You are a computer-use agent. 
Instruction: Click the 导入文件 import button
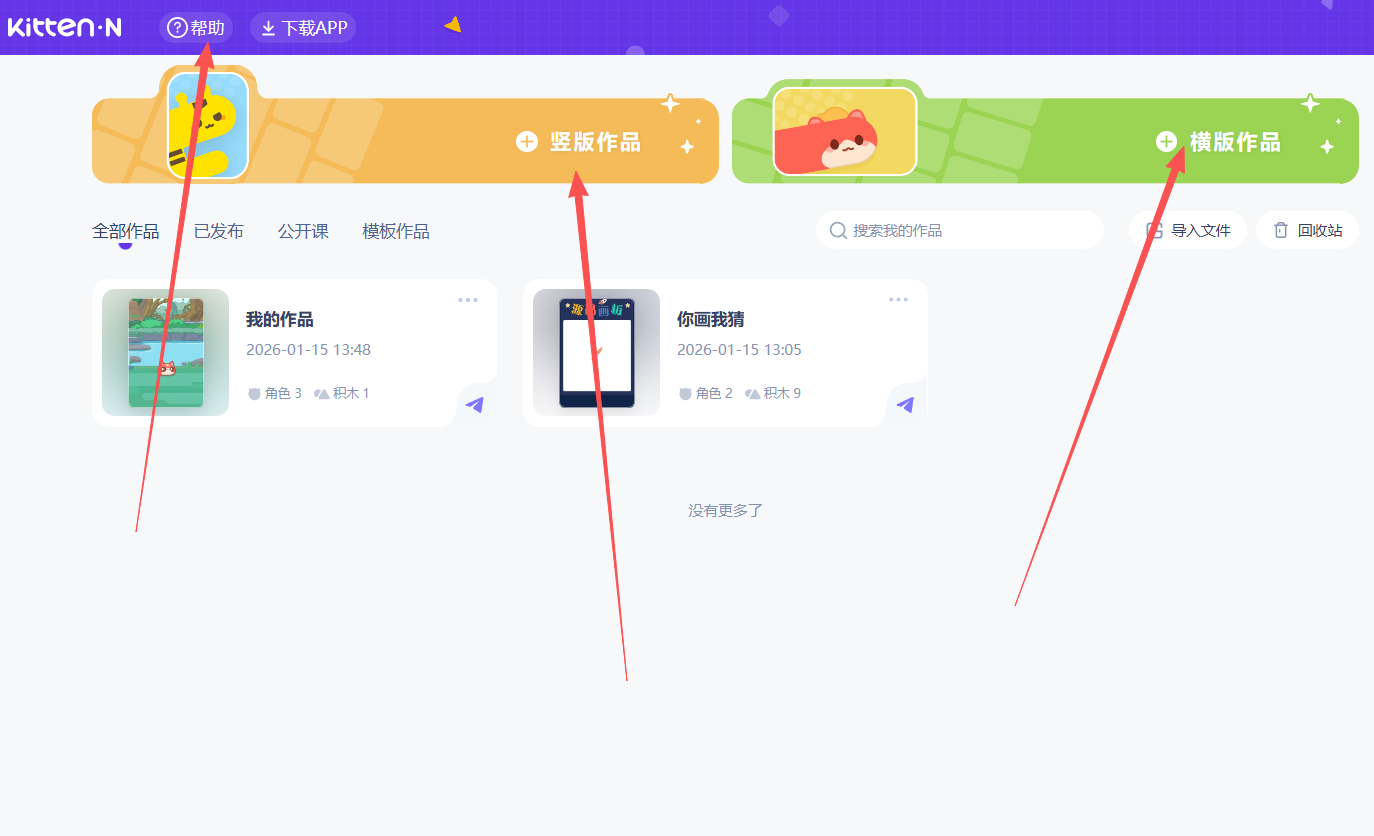pyautogui.click(x=1188, y=230)
